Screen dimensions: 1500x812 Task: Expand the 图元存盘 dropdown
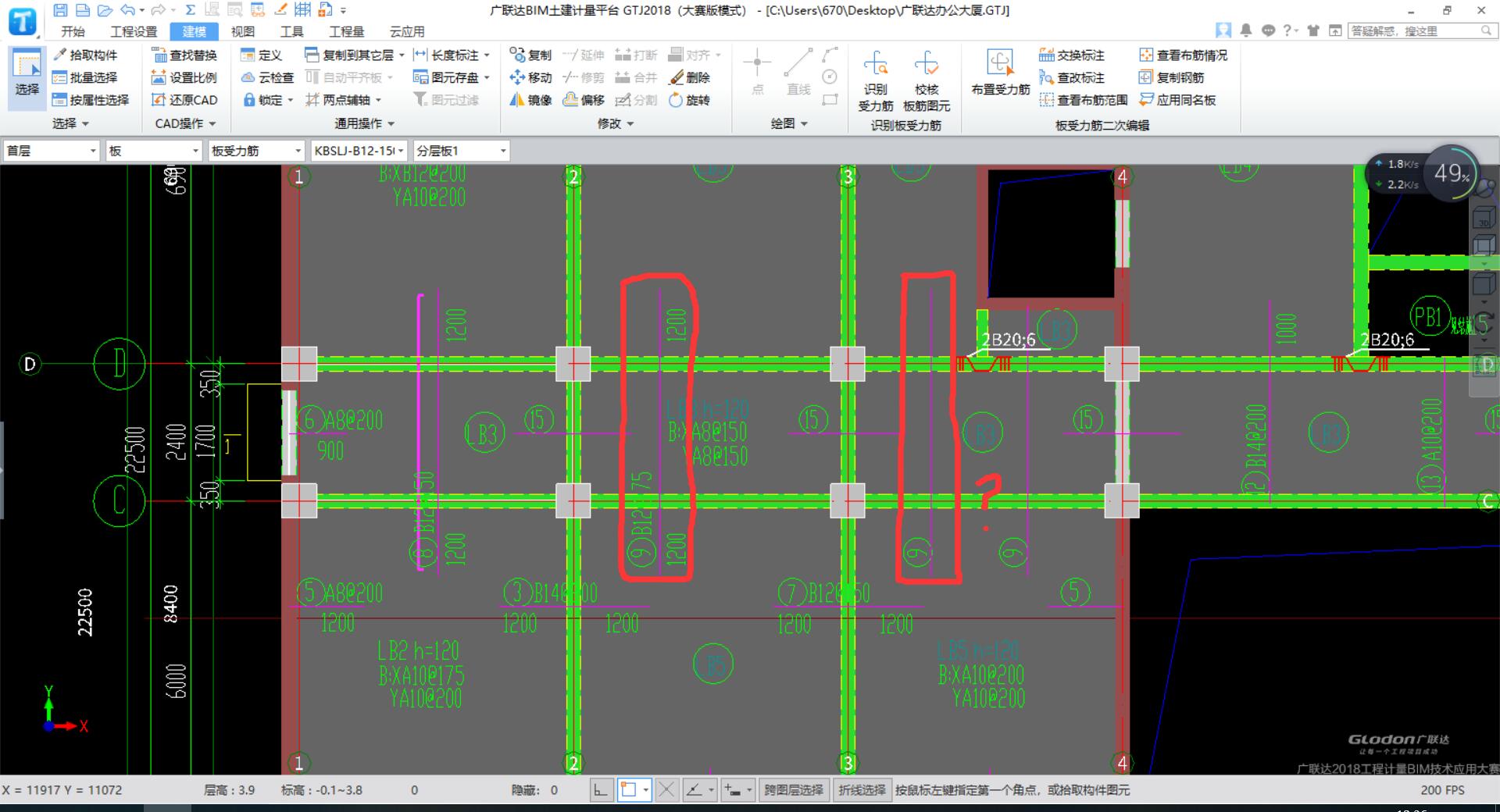pyautogui.click(x=487, y=77)
